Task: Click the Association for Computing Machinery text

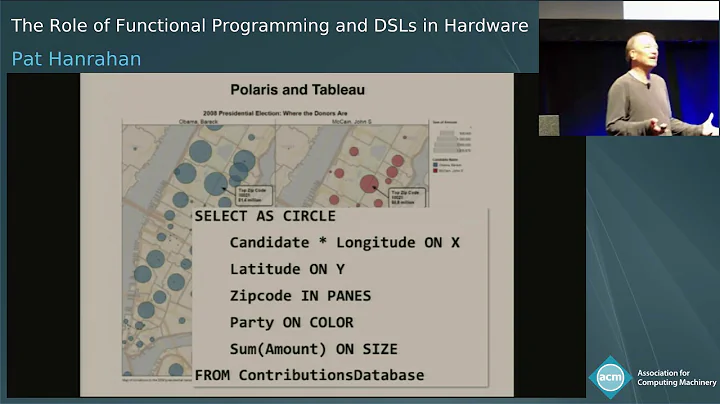Action: pos(676,378)
